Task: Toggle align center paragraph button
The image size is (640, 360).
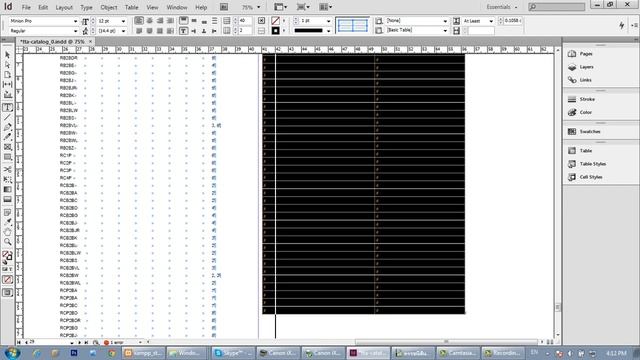Action: [x=149, y=20]
